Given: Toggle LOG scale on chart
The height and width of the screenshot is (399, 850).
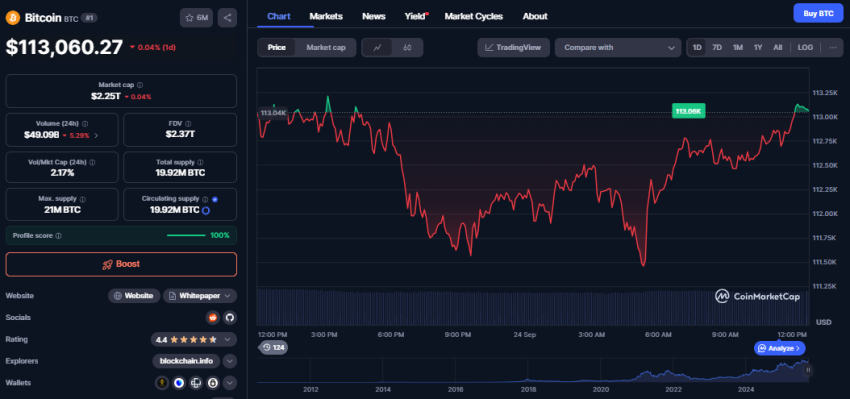Looking at the screenshot, I should tap(805, 48).
